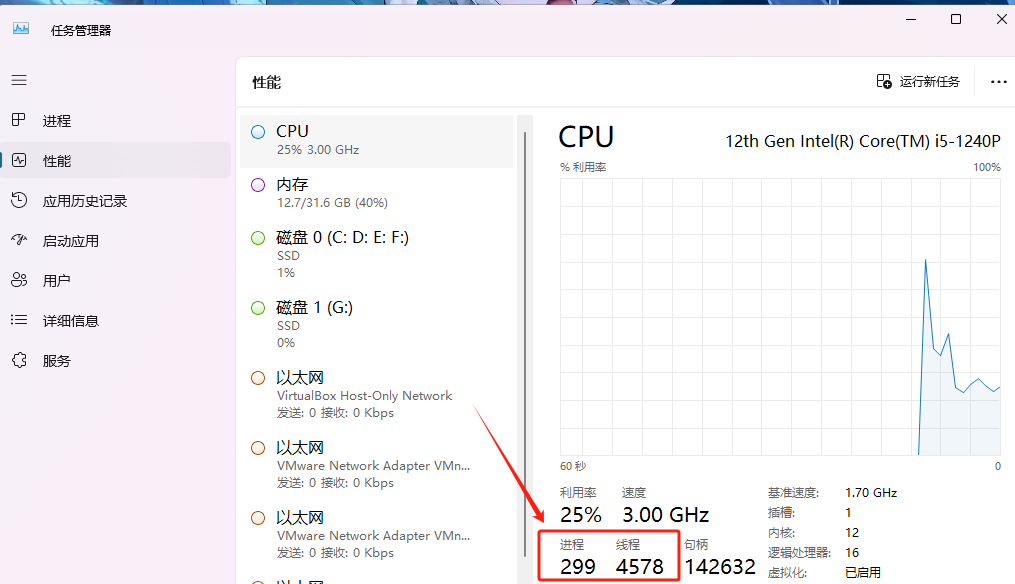Open 应用历史记录 page

tap(115, 201)
